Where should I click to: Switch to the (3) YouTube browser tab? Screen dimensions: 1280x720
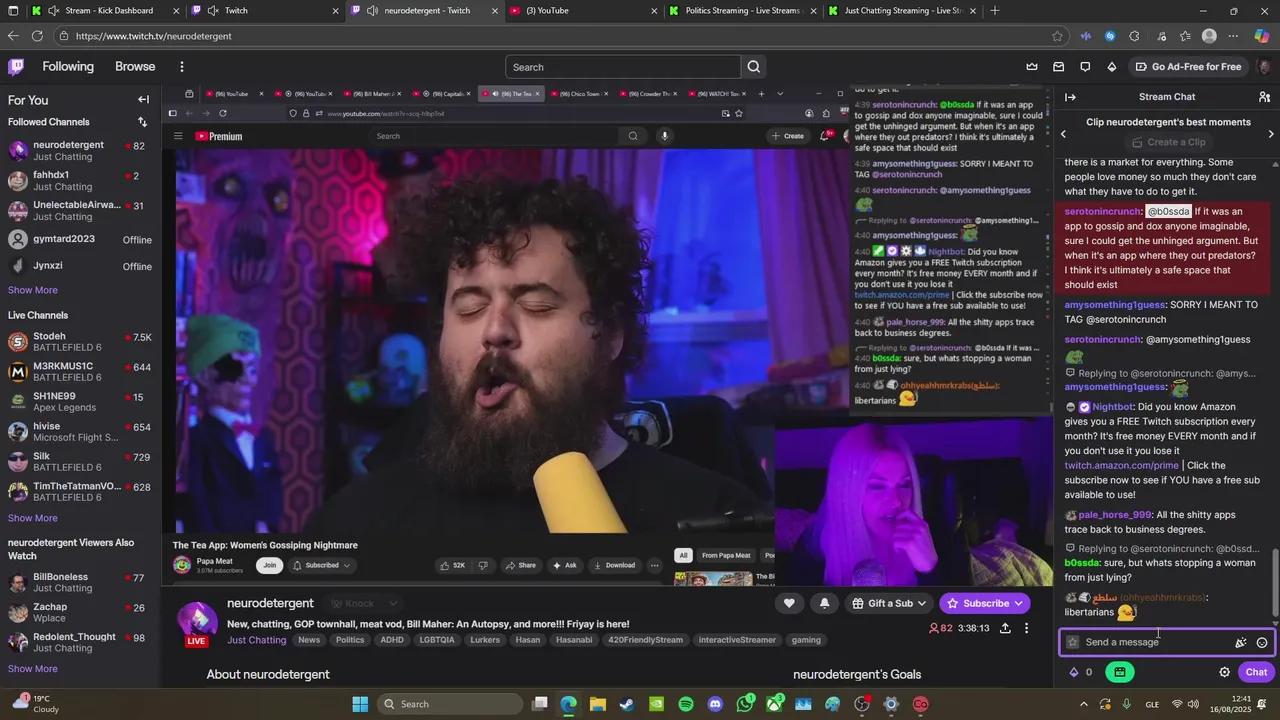(x=584, y=11)
